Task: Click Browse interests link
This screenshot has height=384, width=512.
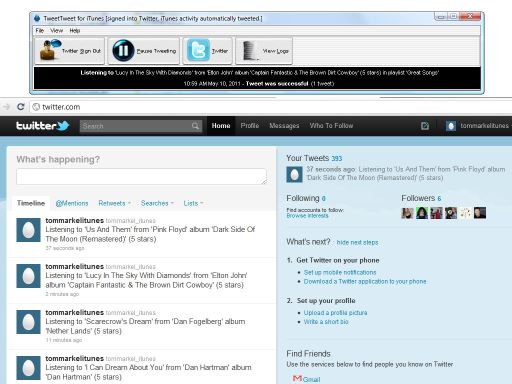Action: pyautogui.click(x=307, y=216)
